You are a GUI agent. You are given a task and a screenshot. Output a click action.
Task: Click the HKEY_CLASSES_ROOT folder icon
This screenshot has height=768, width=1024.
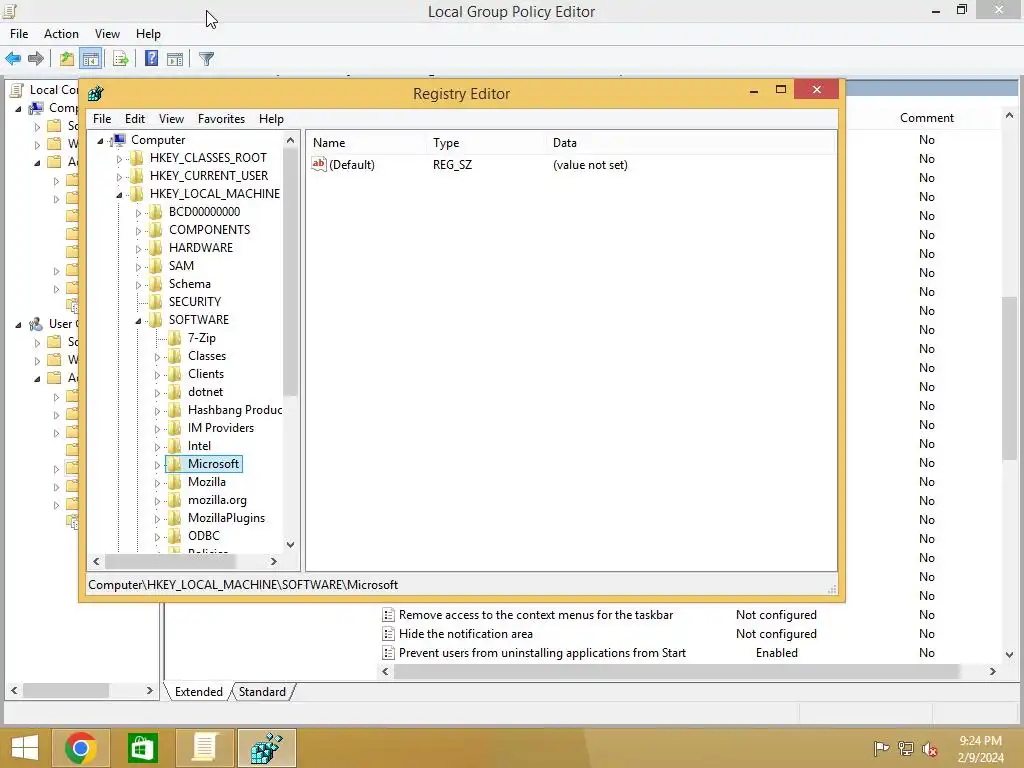click(136, 157)
